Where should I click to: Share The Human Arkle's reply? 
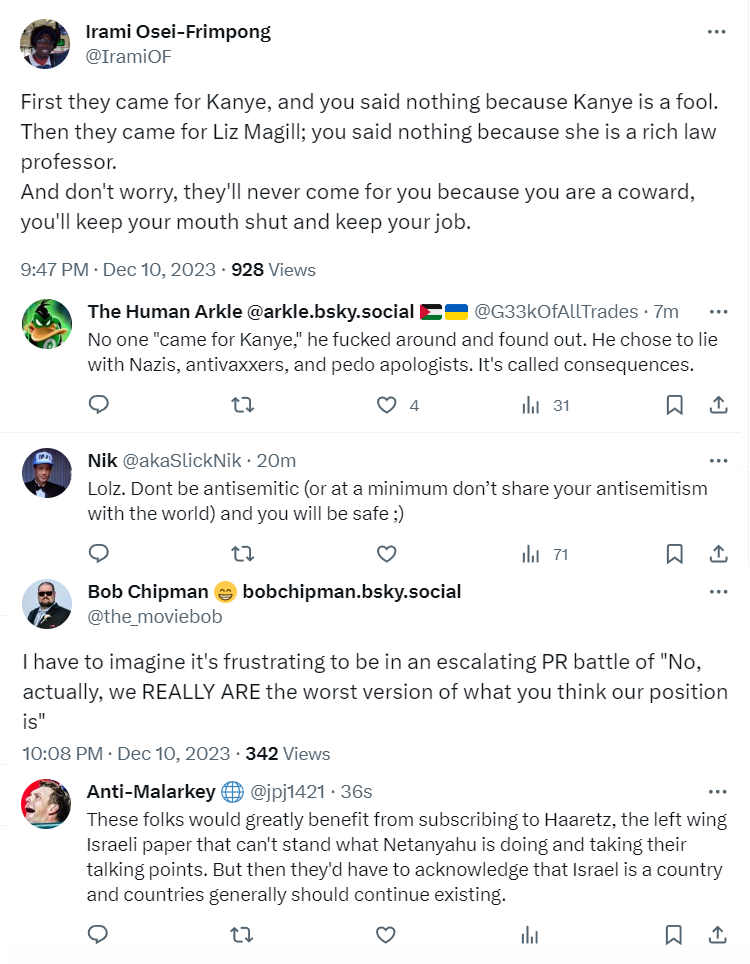pos(718,405)
